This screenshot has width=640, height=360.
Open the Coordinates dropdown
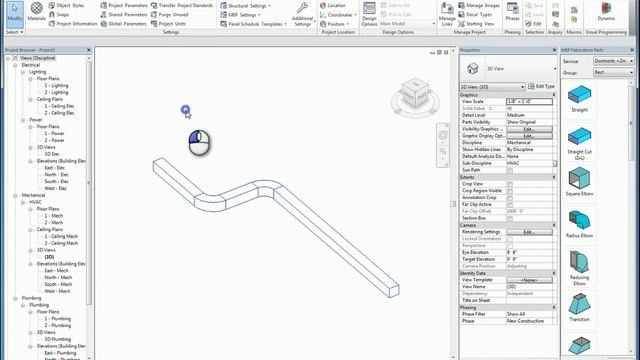(x=338, y=15)
